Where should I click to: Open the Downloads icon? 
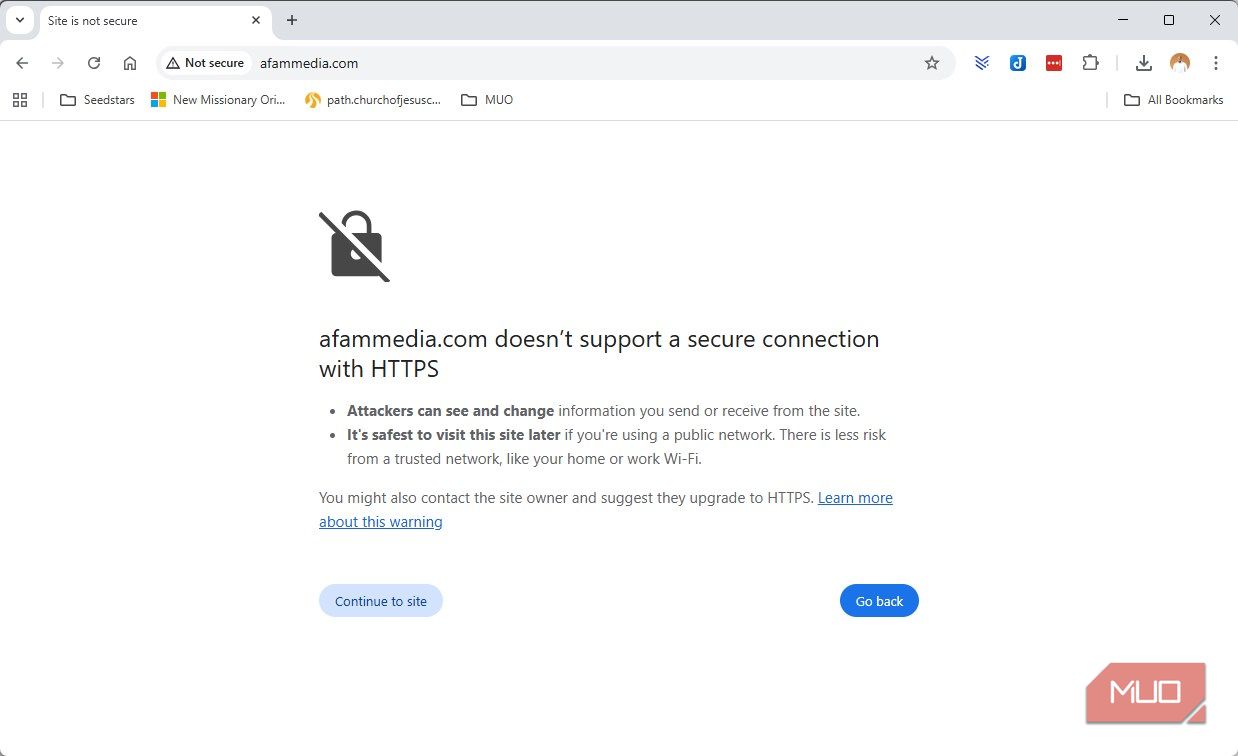click(1144, 63)
